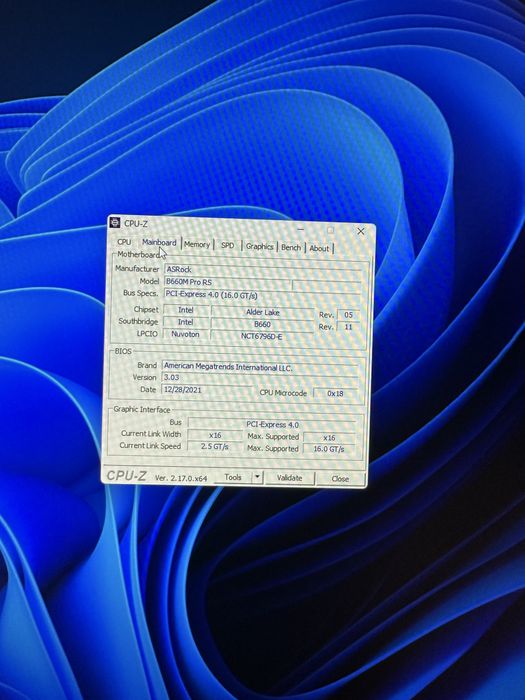Click the Graphic Interface Bus PCI-Express 4.0 field
The width and height of the screenshot is (525, 700).
(272, 424)
